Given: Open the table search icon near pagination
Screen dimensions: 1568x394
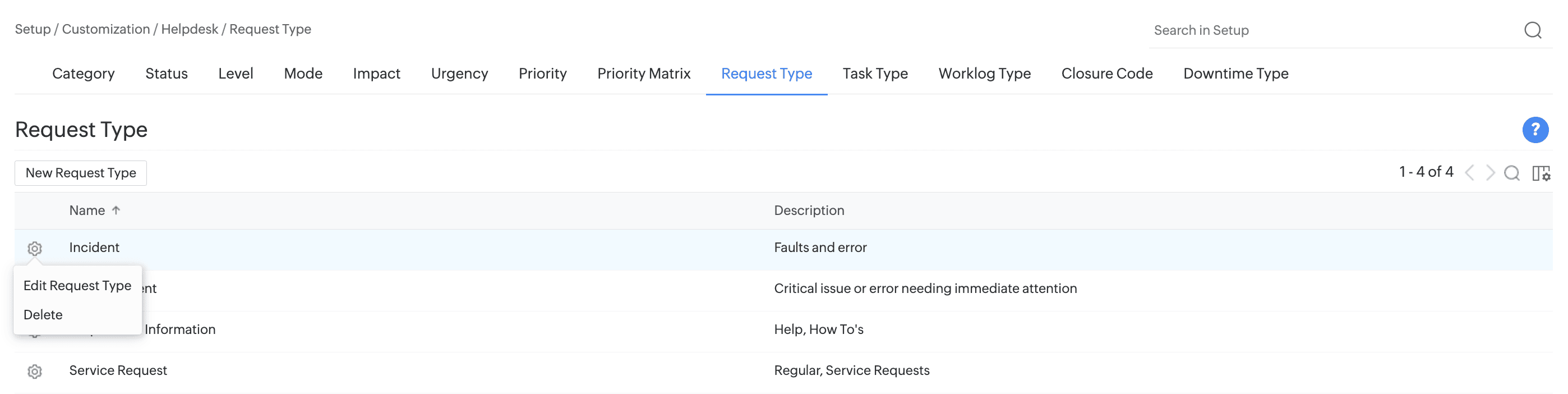Looking at the screenshot, I should (x=1511, y=173).
